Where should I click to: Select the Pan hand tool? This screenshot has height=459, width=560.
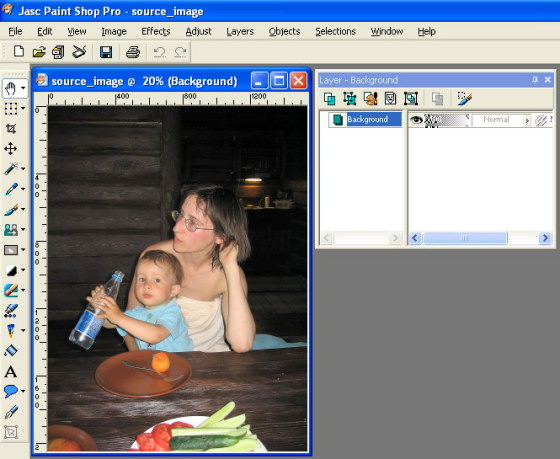point(10,88)
